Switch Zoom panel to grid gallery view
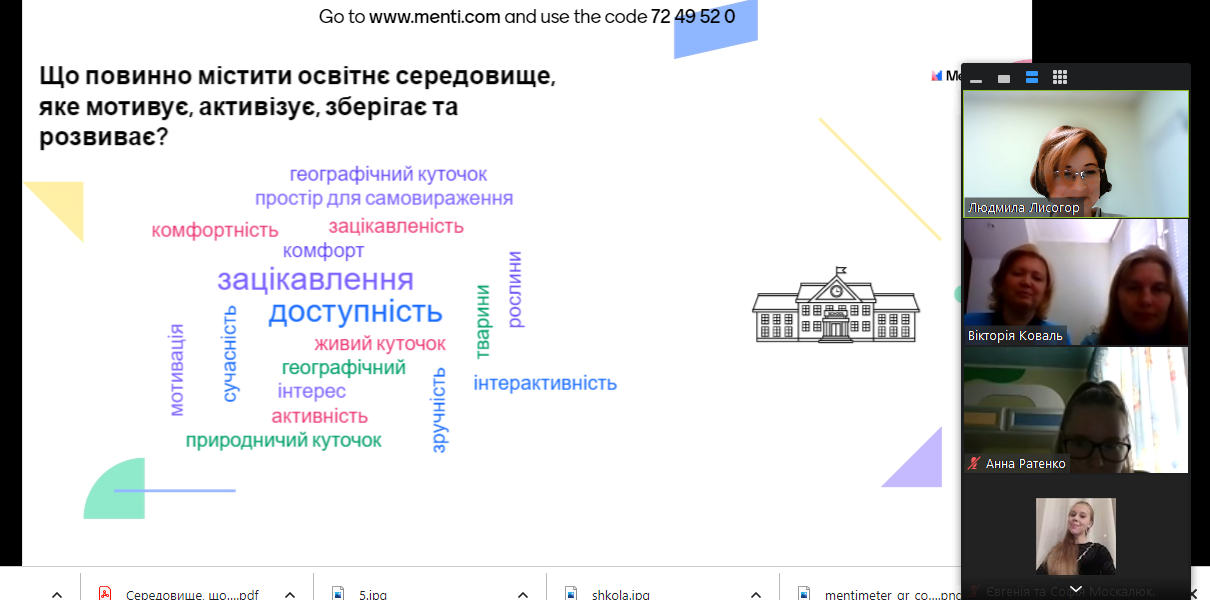This screenshot has width=1210, height=600. 1060,78
